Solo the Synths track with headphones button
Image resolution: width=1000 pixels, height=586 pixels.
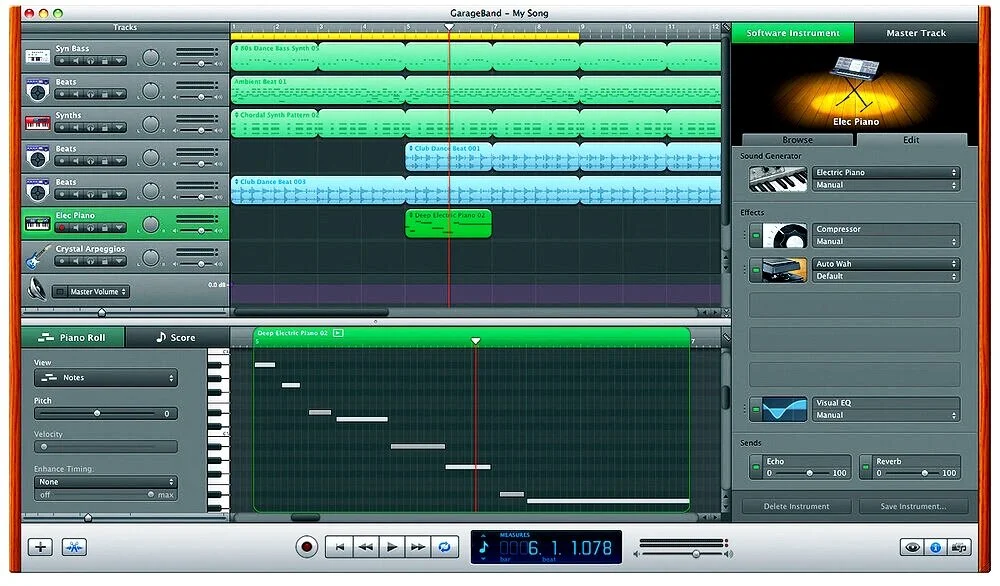91,128
